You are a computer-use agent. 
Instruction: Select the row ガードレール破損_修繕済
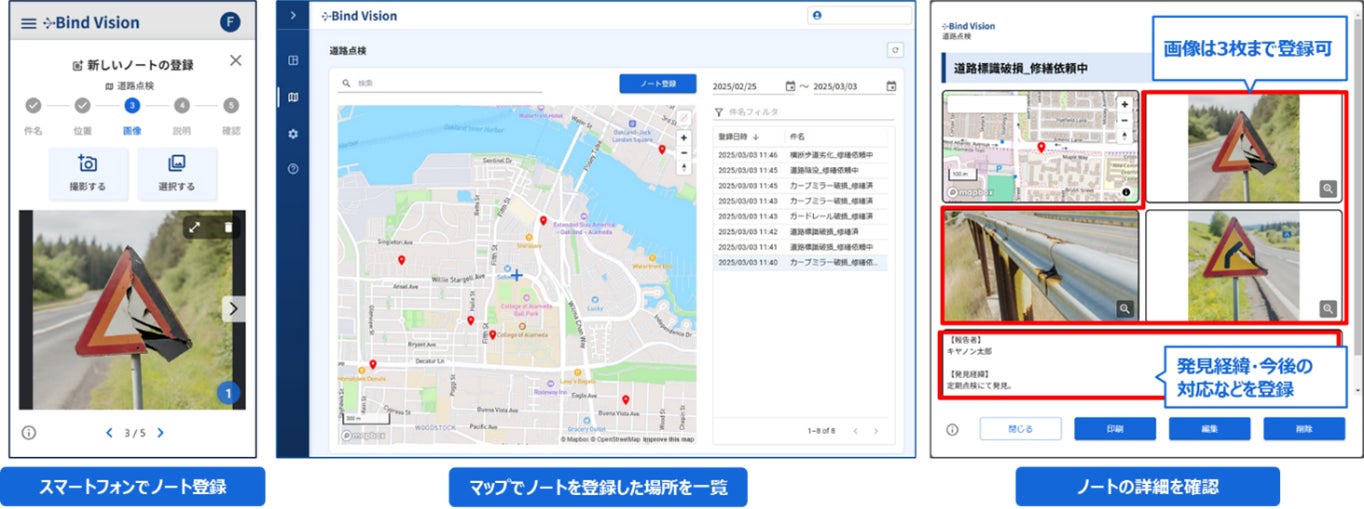pyautogui.click(x=800, y=216)
